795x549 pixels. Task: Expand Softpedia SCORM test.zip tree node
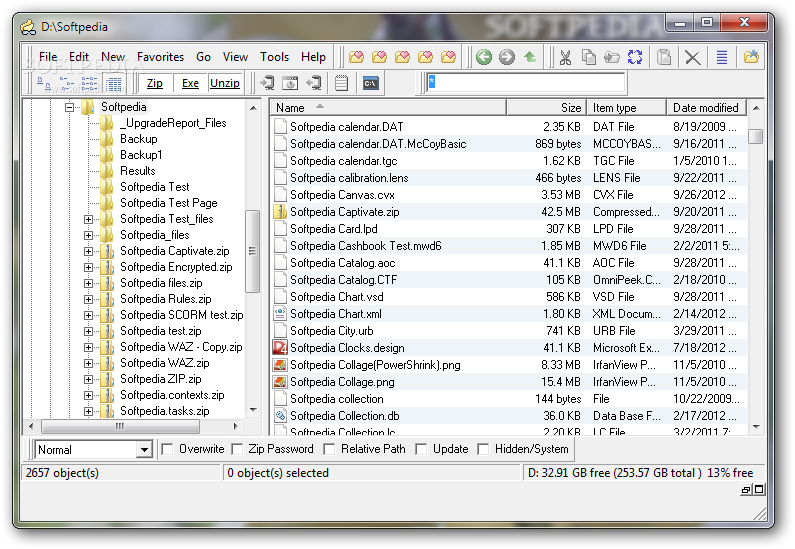[x=89, y=315]
